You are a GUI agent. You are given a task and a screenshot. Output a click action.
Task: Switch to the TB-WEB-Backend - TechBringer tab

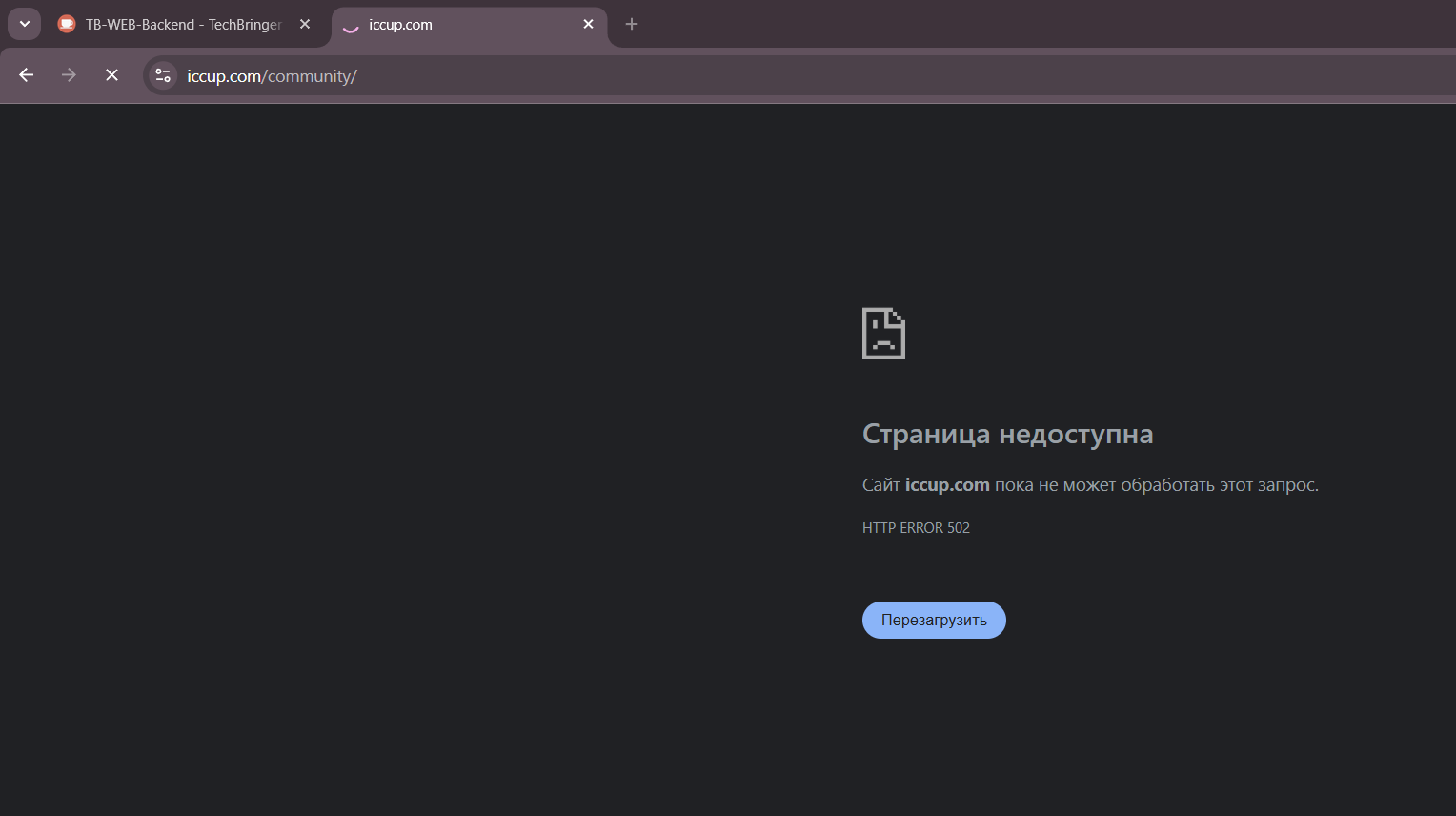click(x=184, y=25)
